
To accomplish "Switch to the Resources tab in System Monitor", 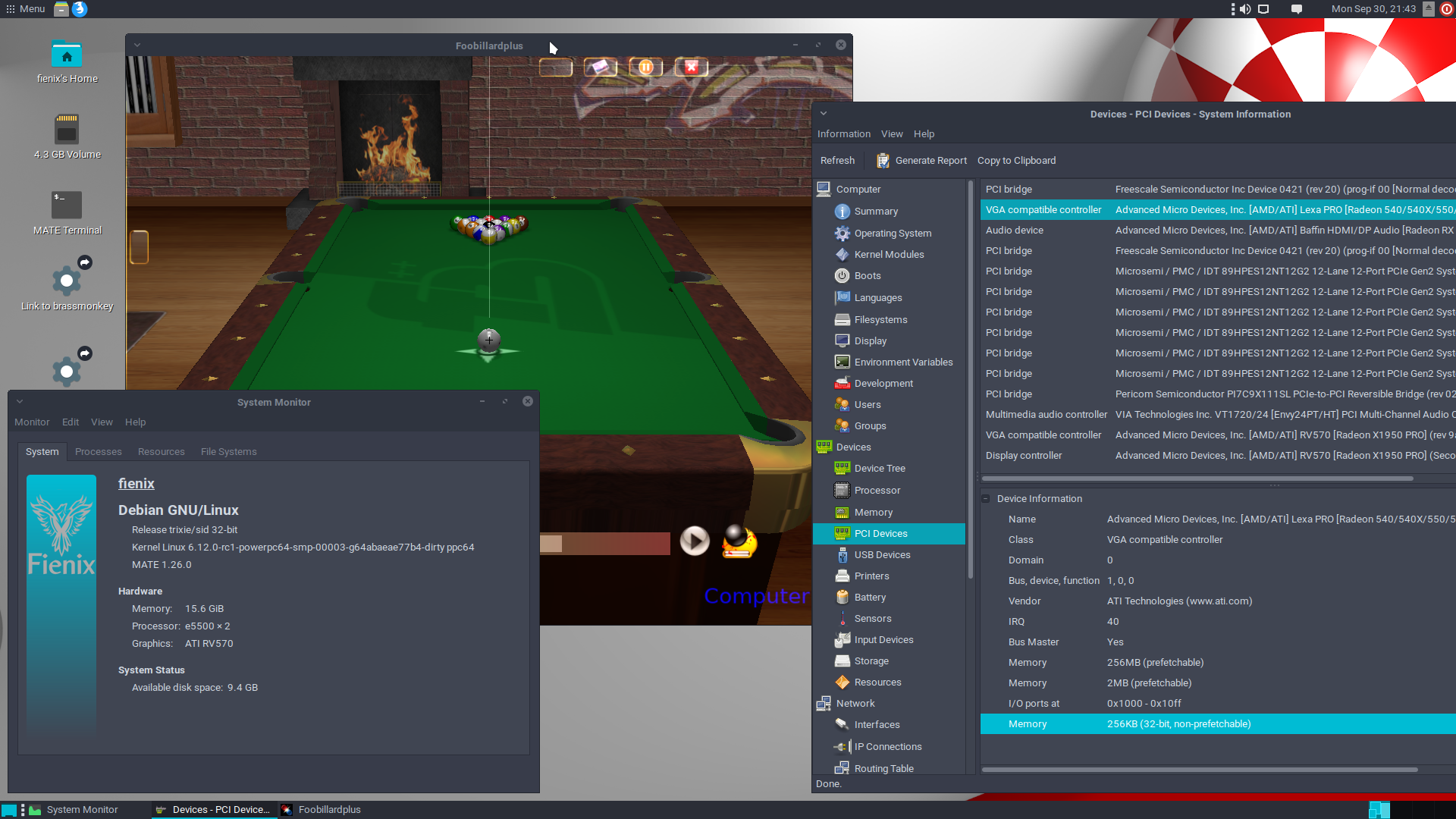I will [161, 452].
